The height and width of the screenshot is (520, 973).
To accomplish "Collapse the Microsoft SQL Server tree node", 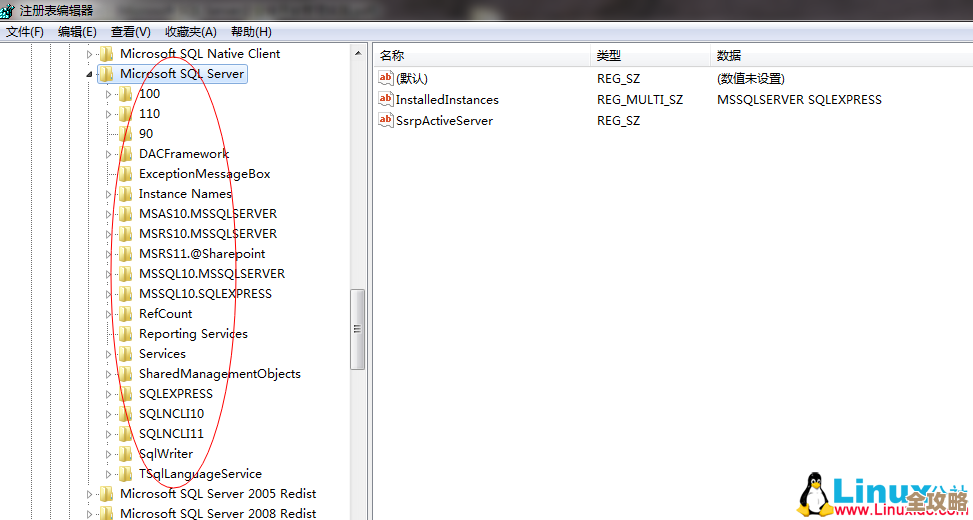I will pyautogui.click(x=90, y=74).
